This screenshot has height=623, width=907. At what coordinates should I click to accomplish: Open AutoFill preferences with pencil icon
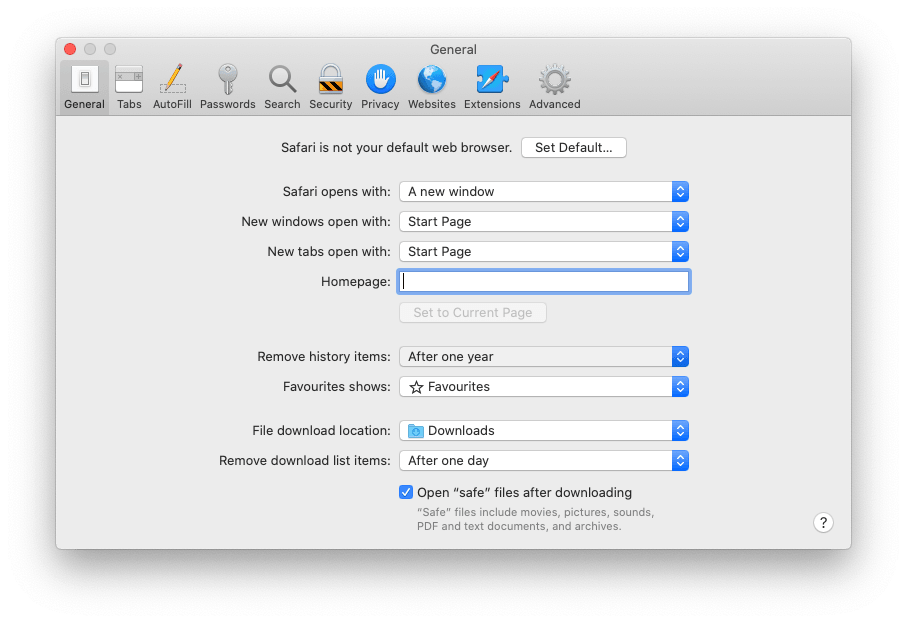[x=172, y=87]
